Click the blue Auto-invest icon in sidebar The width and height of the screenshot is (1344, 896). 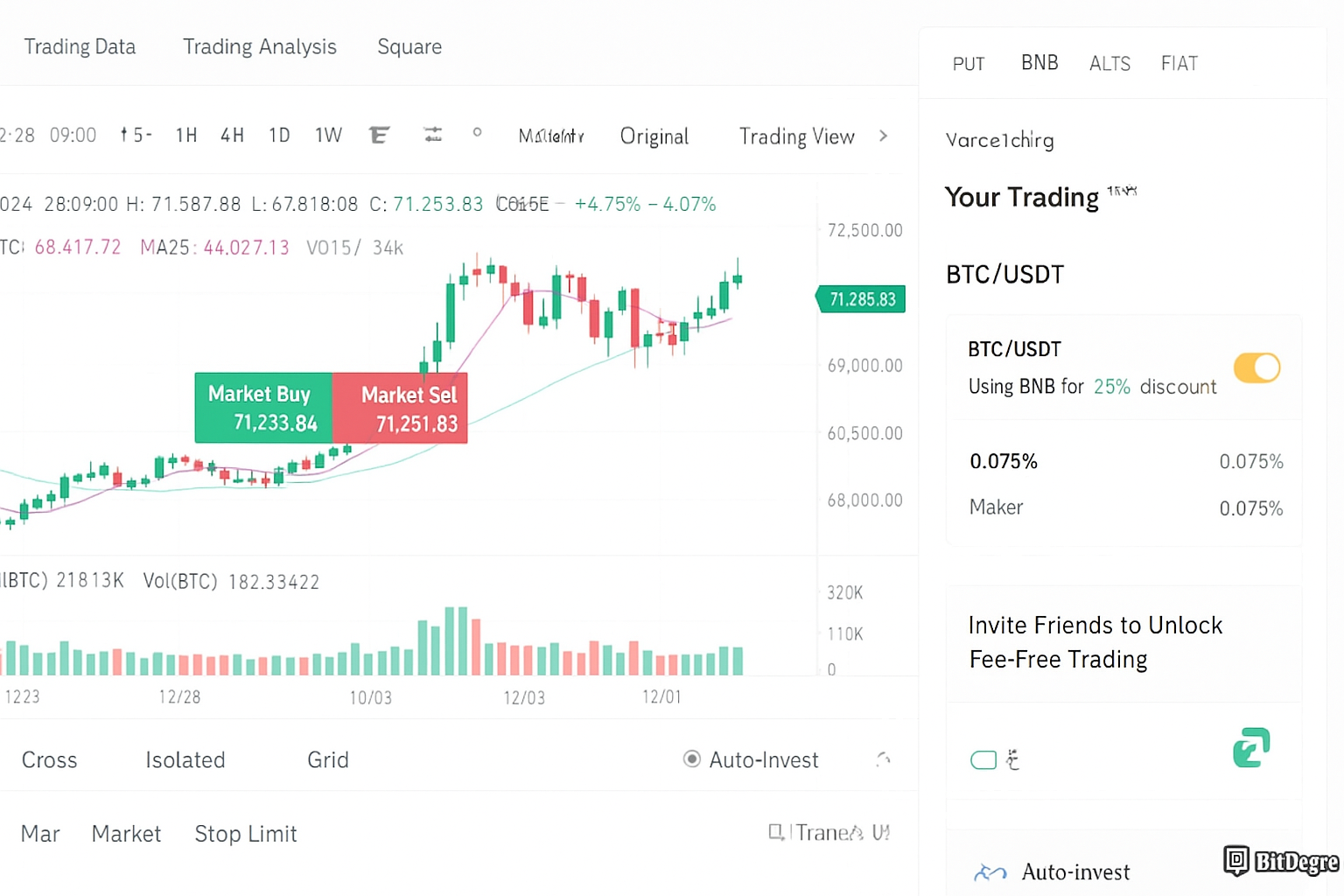990,871
